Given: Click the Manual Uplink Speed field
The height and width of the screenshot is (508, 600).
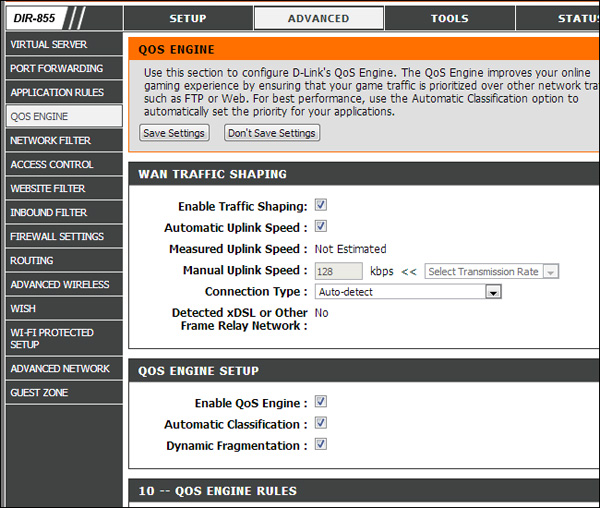Looking at the screenshot, I should (338, 271).
